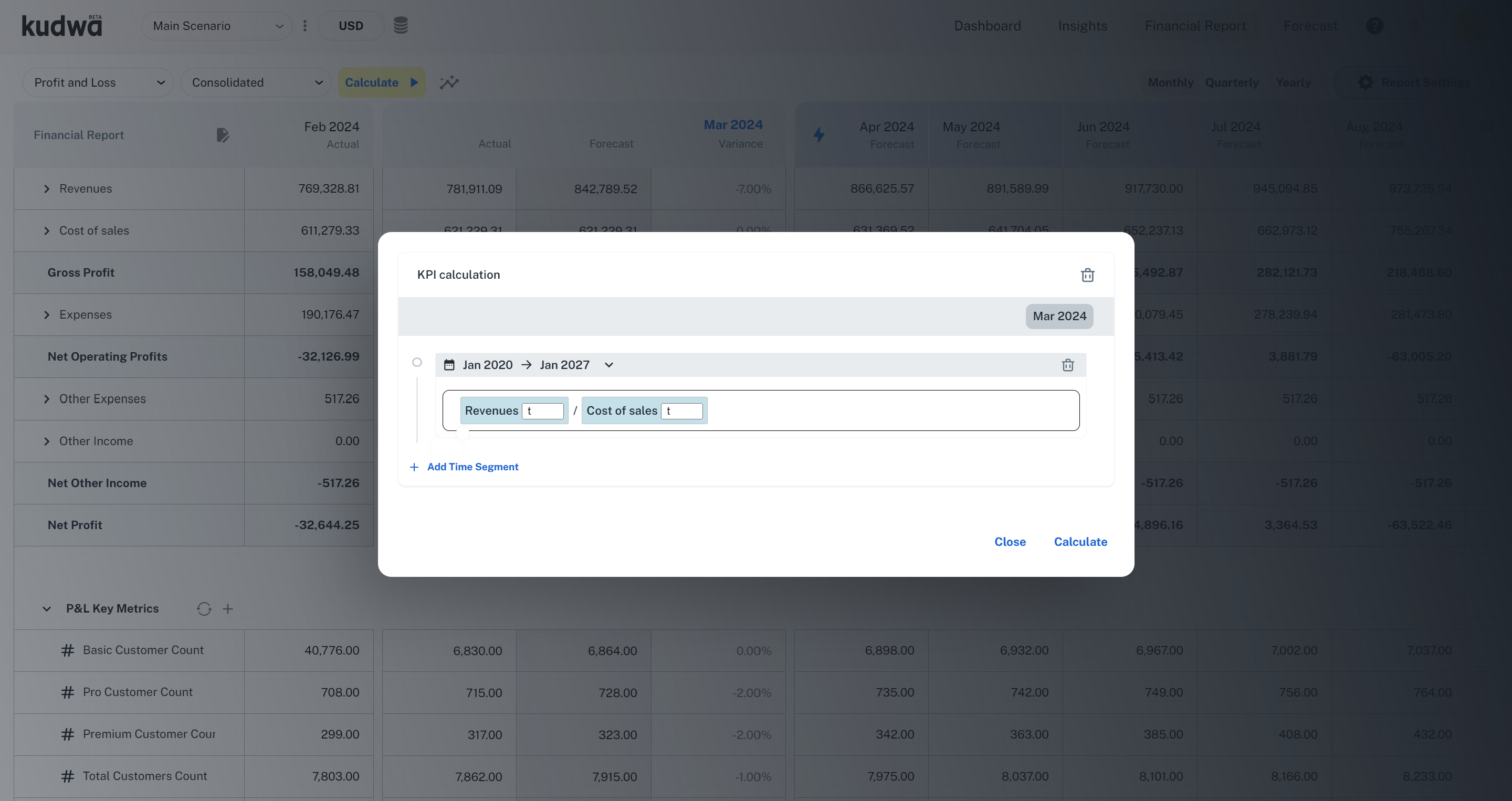The width and height of the screenshot is (1512, 801).
Task: Refresh the P&L Key Metrics
Action: (x=204, y=608)
